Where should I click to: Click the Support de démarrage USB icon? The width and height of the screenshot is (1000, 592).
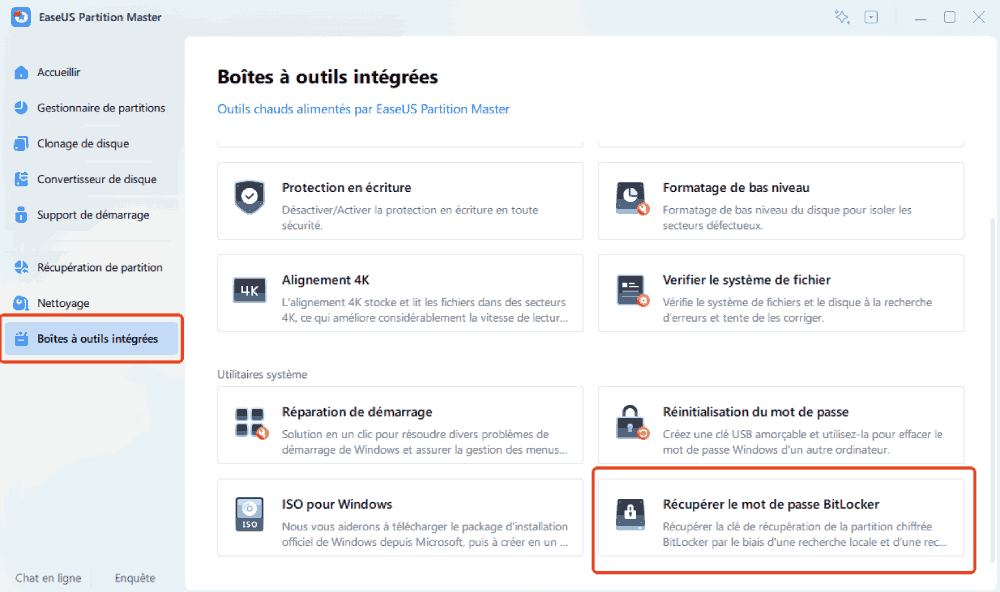[21, 215]
